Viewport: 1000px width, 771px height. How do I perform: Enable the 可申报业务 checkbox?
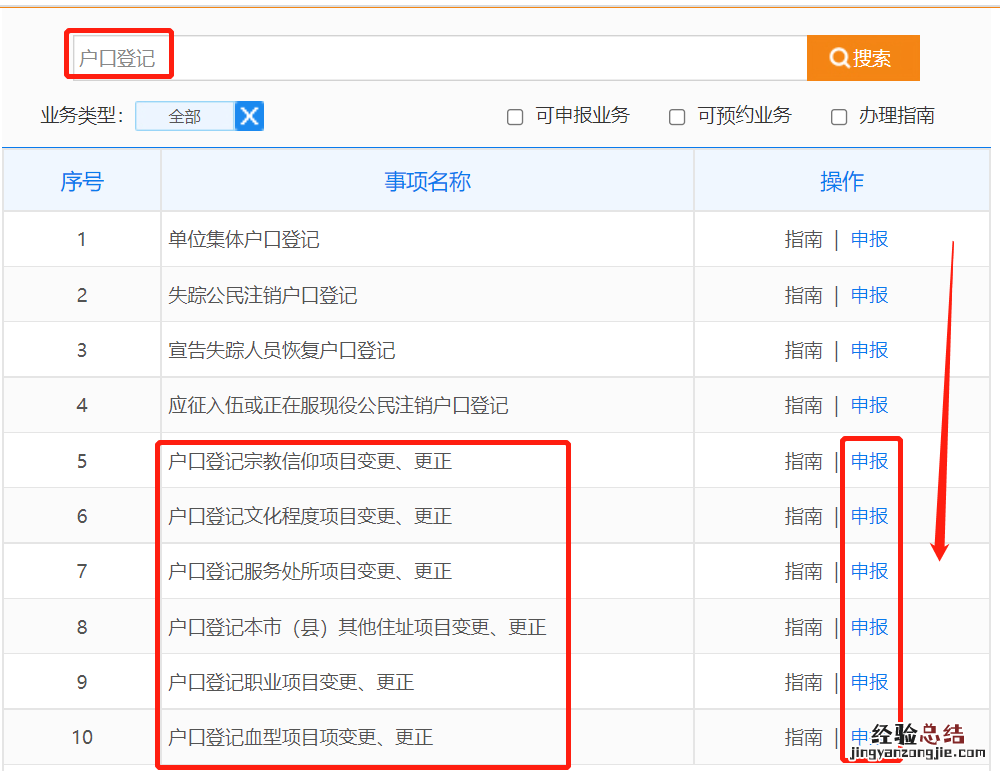point(515,117)
